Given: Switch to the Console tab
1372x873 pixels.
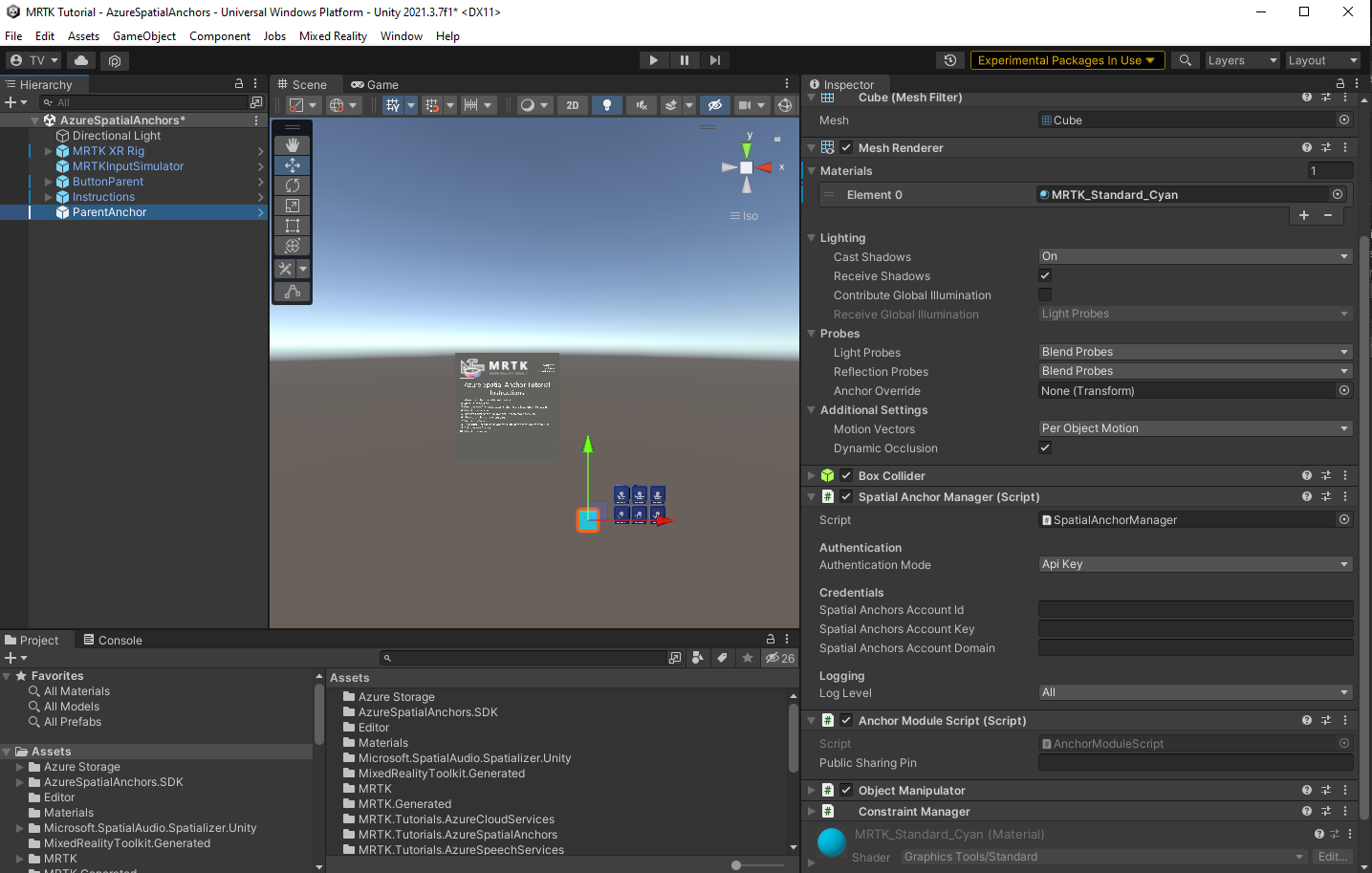Looking at the screenshot, I should tap(113, 640).
